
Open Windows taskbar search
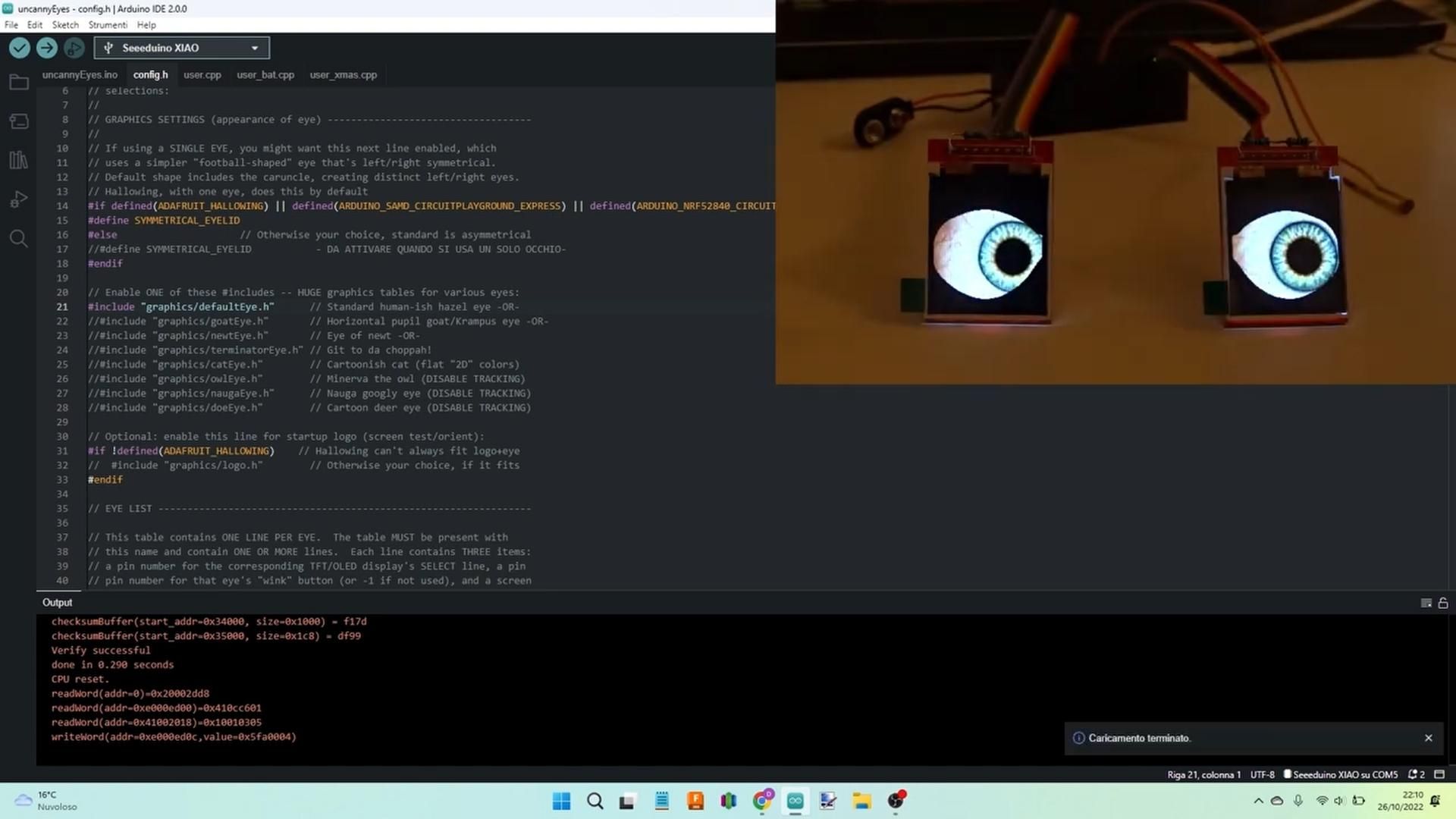(x=595, y=801)
